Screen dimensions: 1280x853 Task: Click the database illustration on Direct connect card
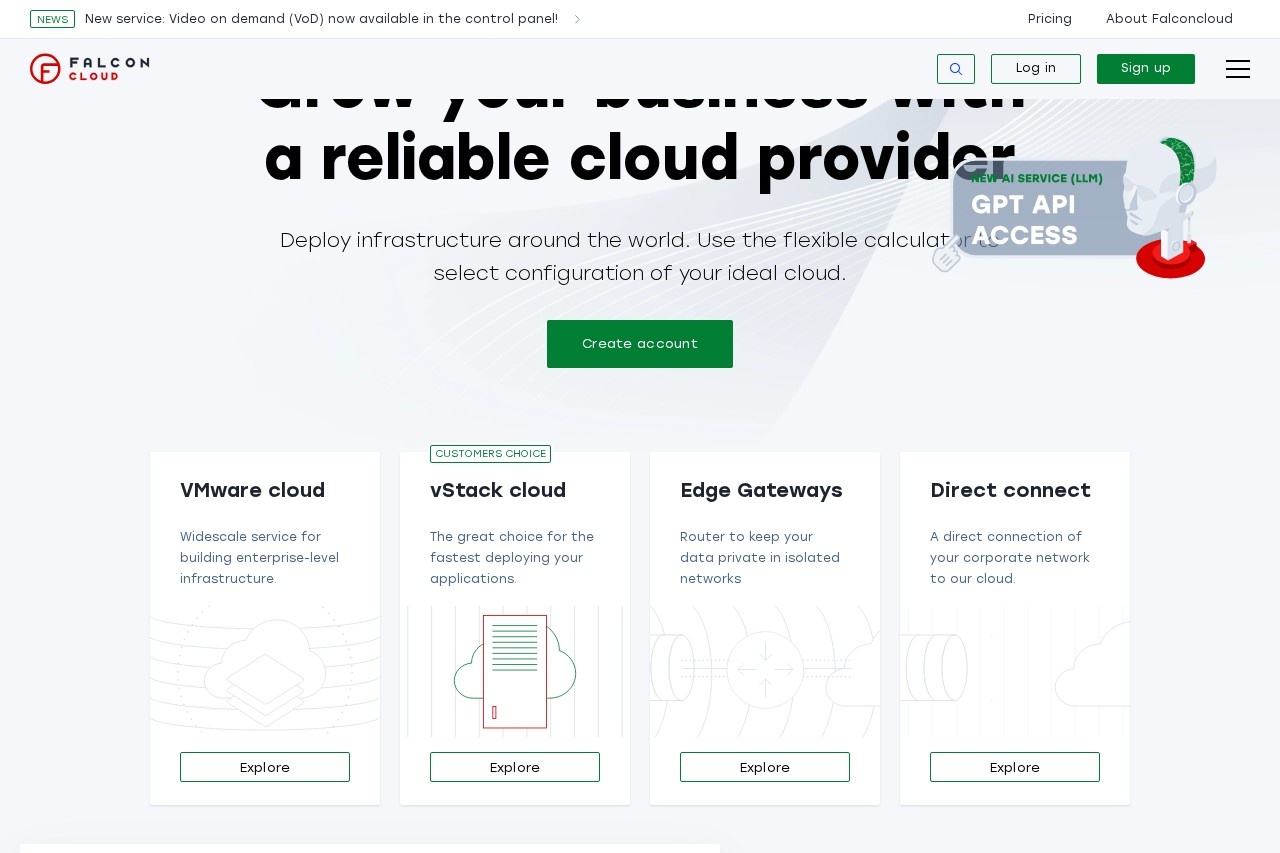click(935, 668)
